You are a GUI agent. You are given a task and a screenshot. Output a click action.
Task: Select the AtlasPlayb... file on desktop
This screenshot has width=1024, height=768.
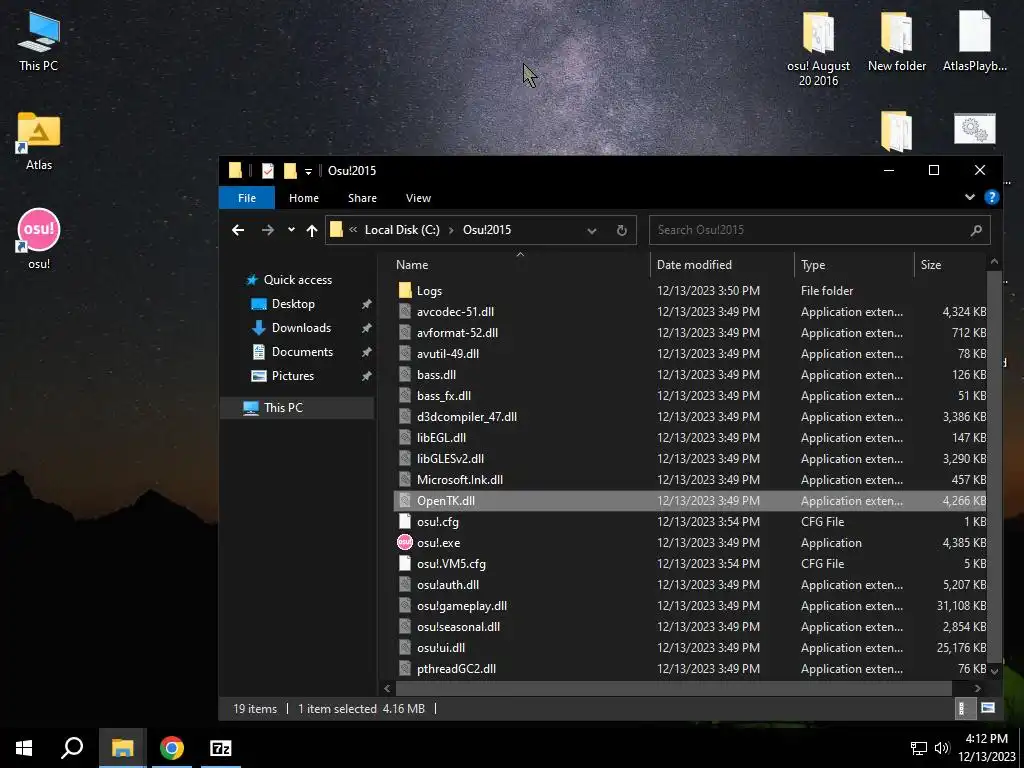tap(974, 42)
